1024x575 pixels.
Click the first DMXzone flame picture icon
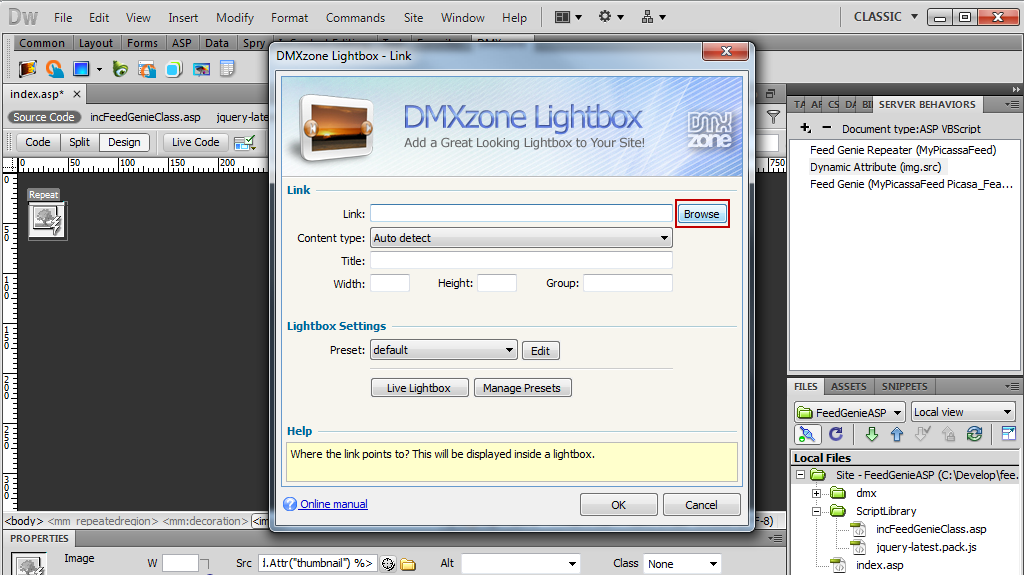pos(27,69)
